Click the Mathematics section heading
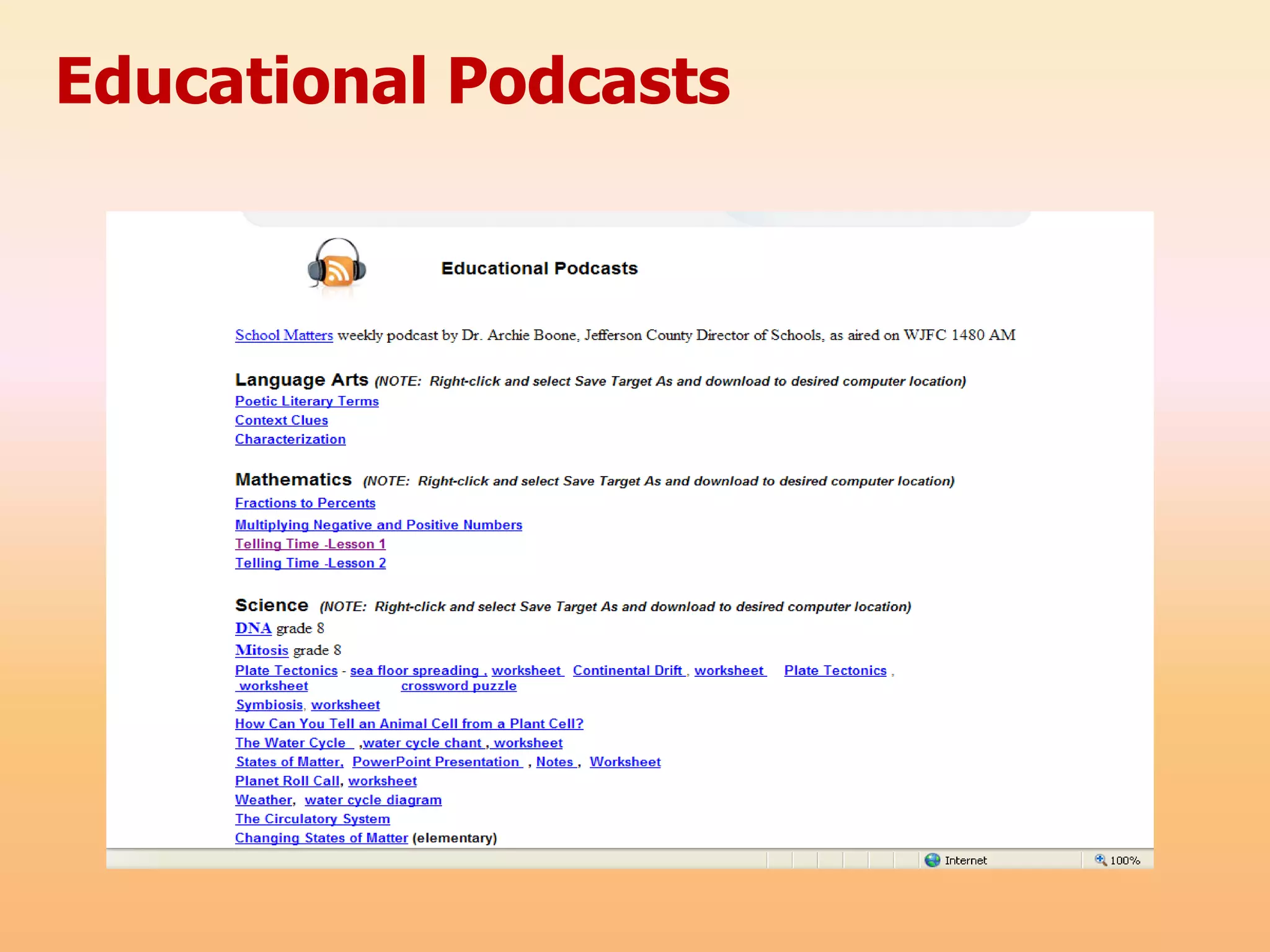The image size is (1270, 952). [x=293, y=480]
